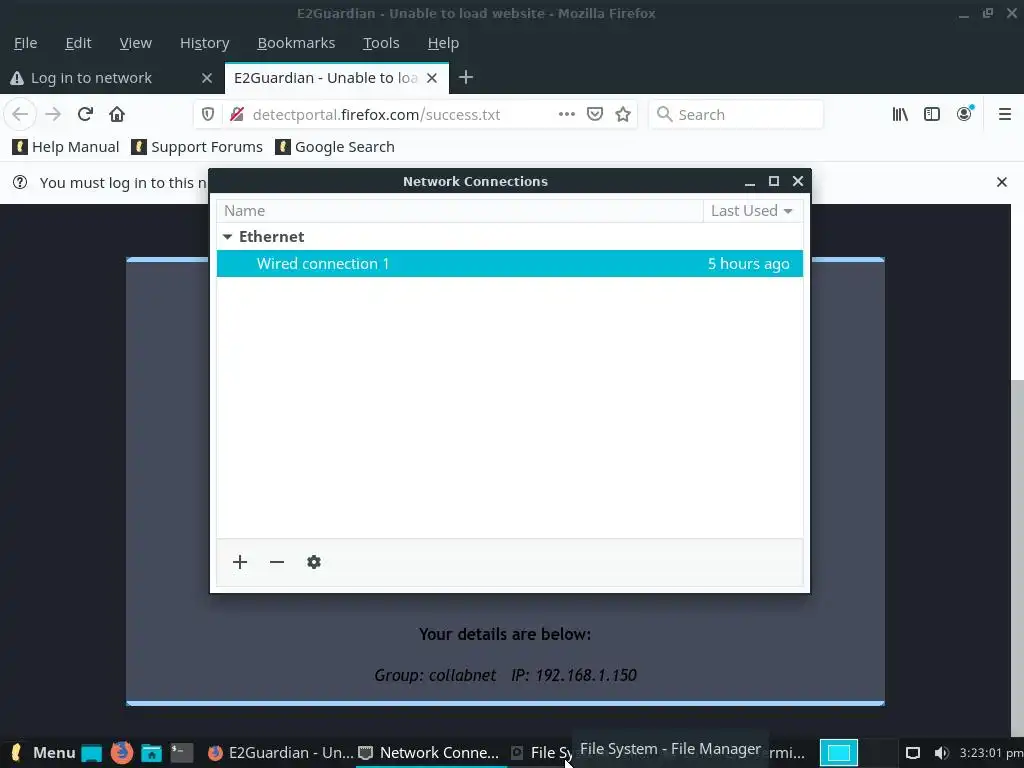
Task: Open the View menu
Action: pyautogui.click(x=136, y=43)
